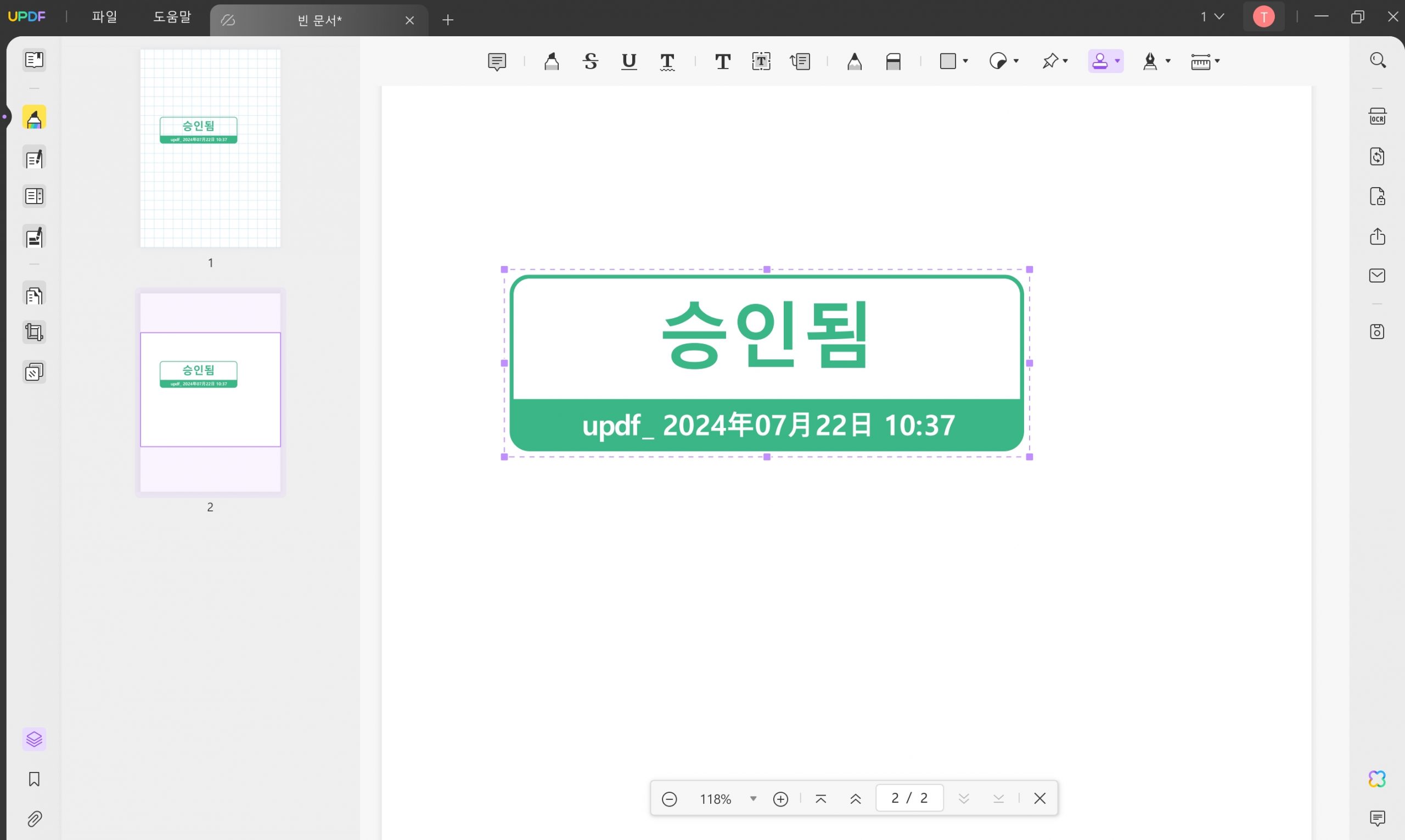Open the Protect PDF lock tool

[1377, 196]
